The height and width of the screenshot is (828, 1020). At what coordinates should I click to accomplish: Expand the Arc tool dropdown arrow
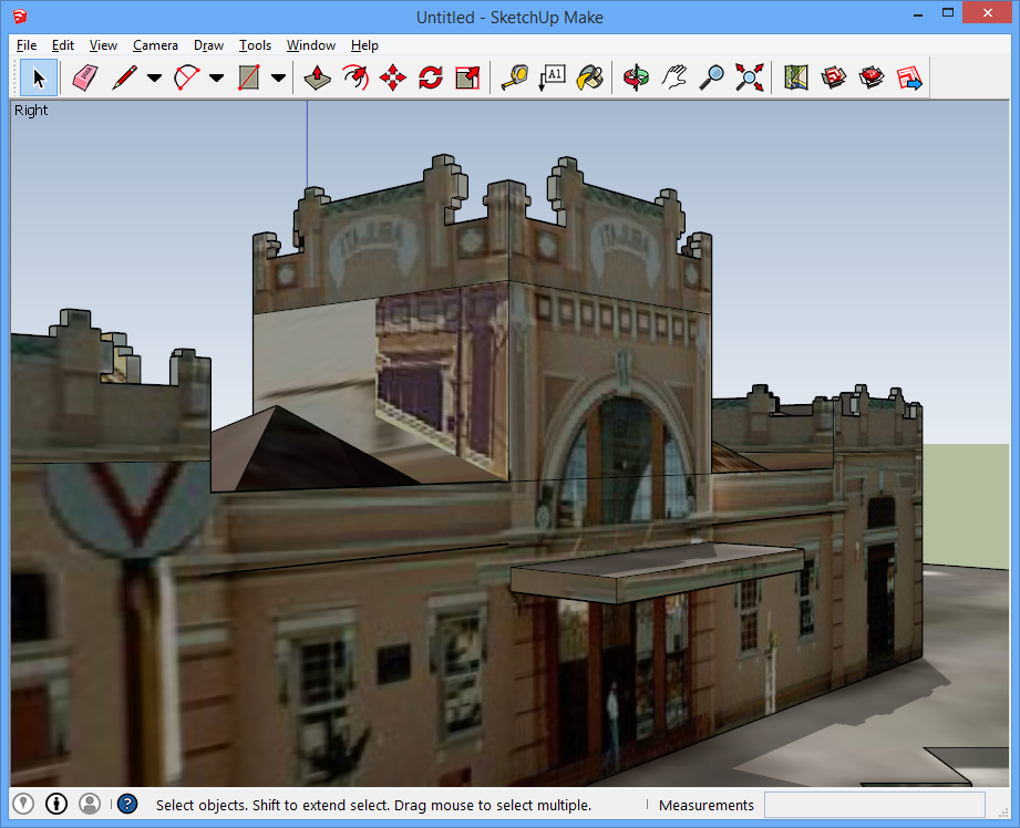point(216,78)
